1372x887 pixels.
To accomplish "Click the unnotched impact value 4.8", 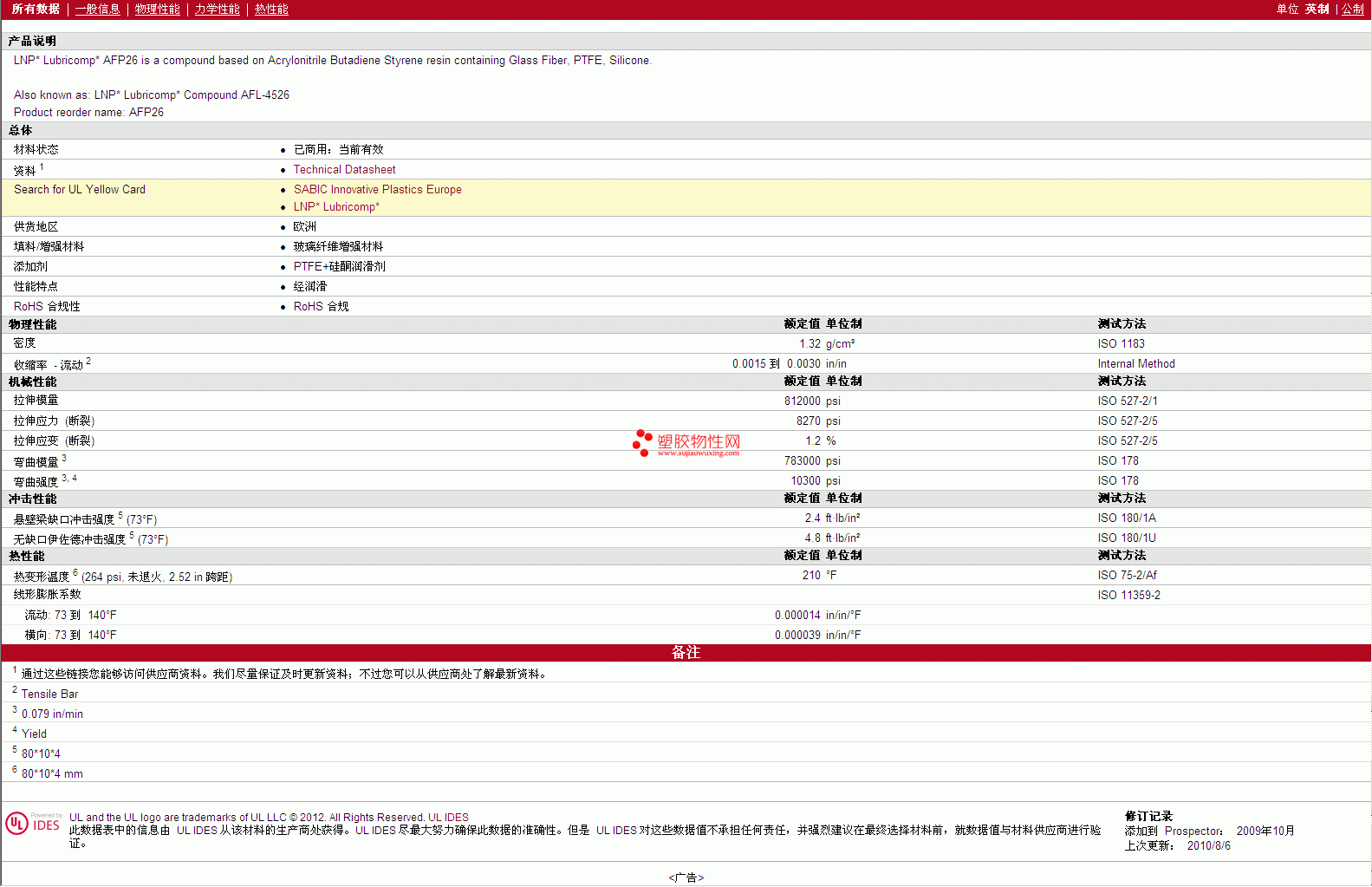I will (812, 538).
